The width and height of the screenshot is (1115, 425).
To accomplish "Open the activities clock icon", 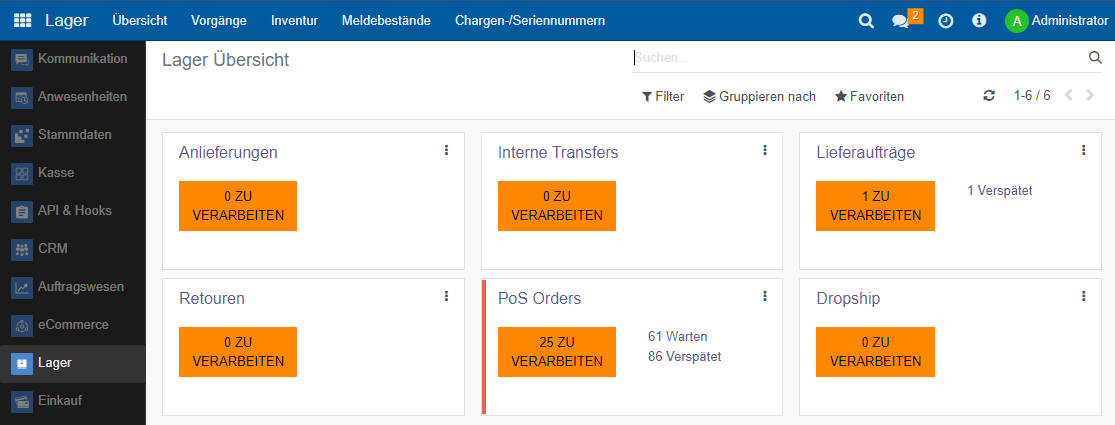I will 945,20.
